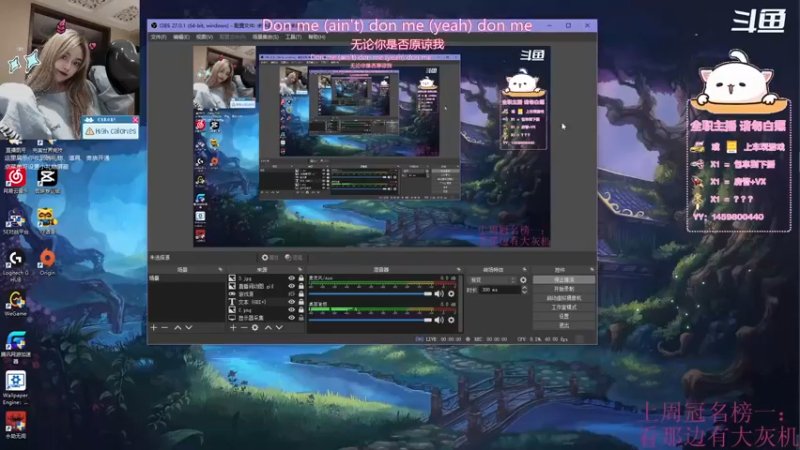Move selected source up in Sources list
This screenshot has height=450, width=800.
tap(268, 328)
